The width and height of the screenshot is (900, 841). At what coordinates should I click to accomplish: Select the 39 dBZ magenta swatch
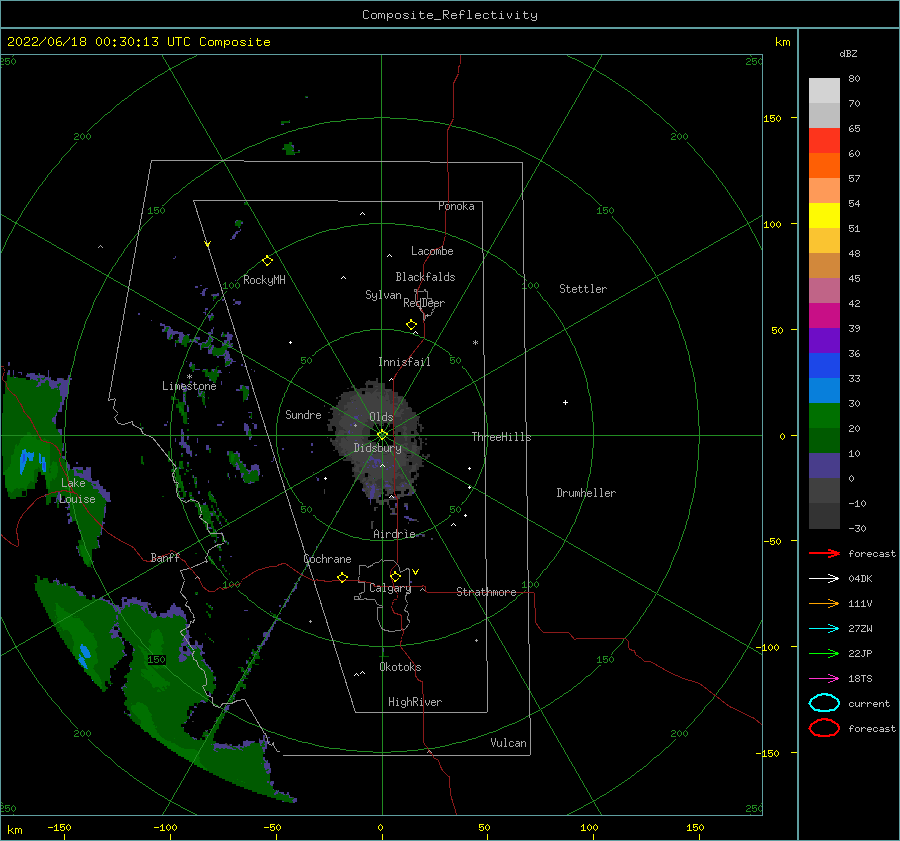pyautogui.click(x=824, y=315)
